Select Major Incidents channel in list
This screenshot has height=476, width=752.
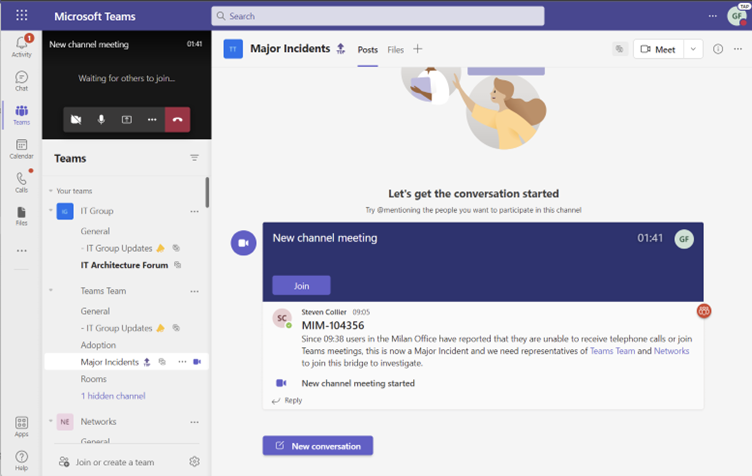pyautogui.click(x=127, y=362)
